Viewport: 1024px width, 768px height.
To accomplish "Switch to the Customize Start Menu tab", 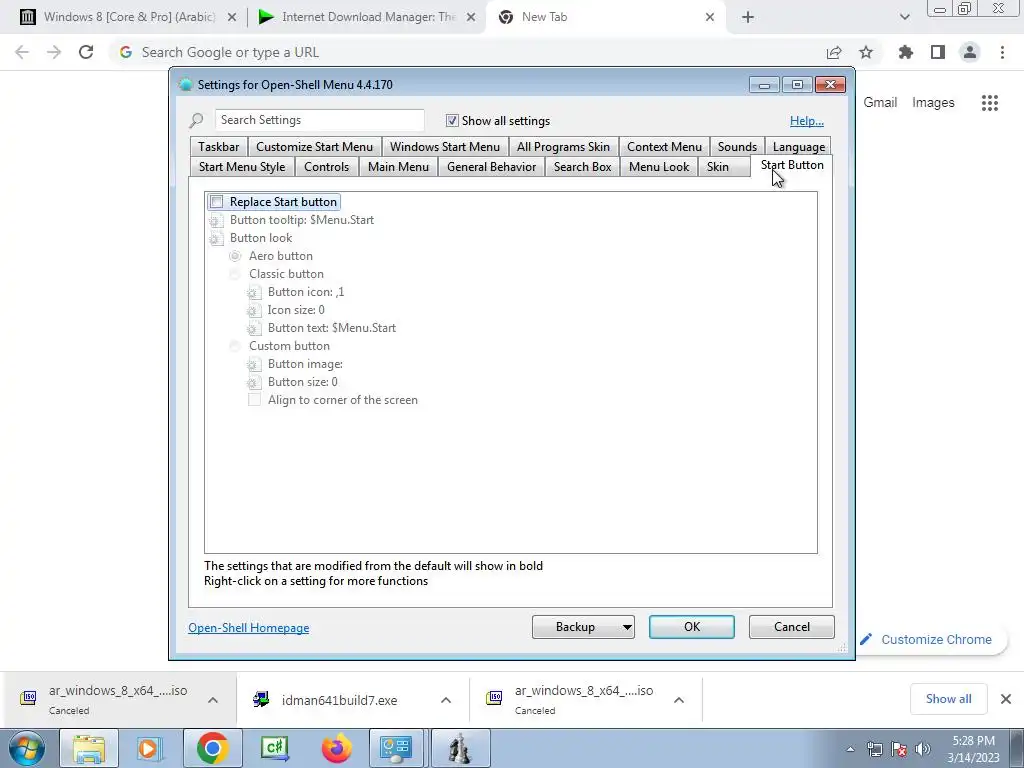I will point(314,147).
